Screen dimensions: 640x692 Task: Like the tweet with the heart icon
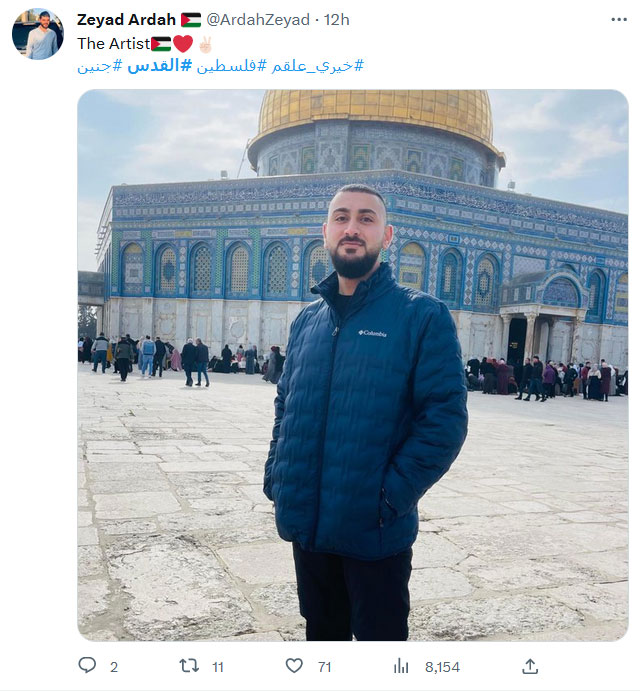point(294,666)
